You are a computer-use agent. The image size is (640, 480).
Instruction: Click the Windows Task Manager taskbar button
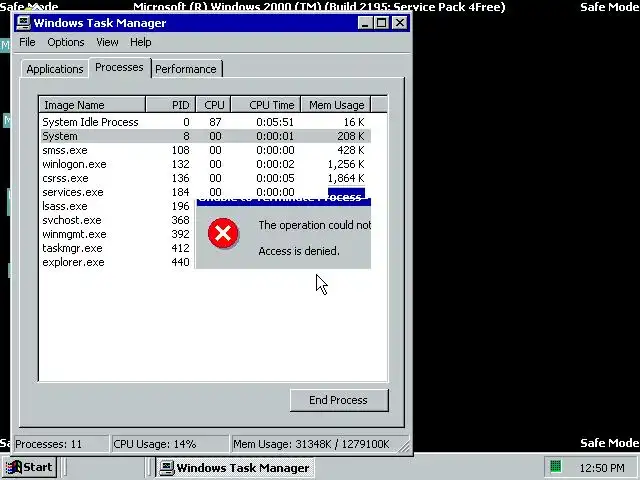coord(235,467)
